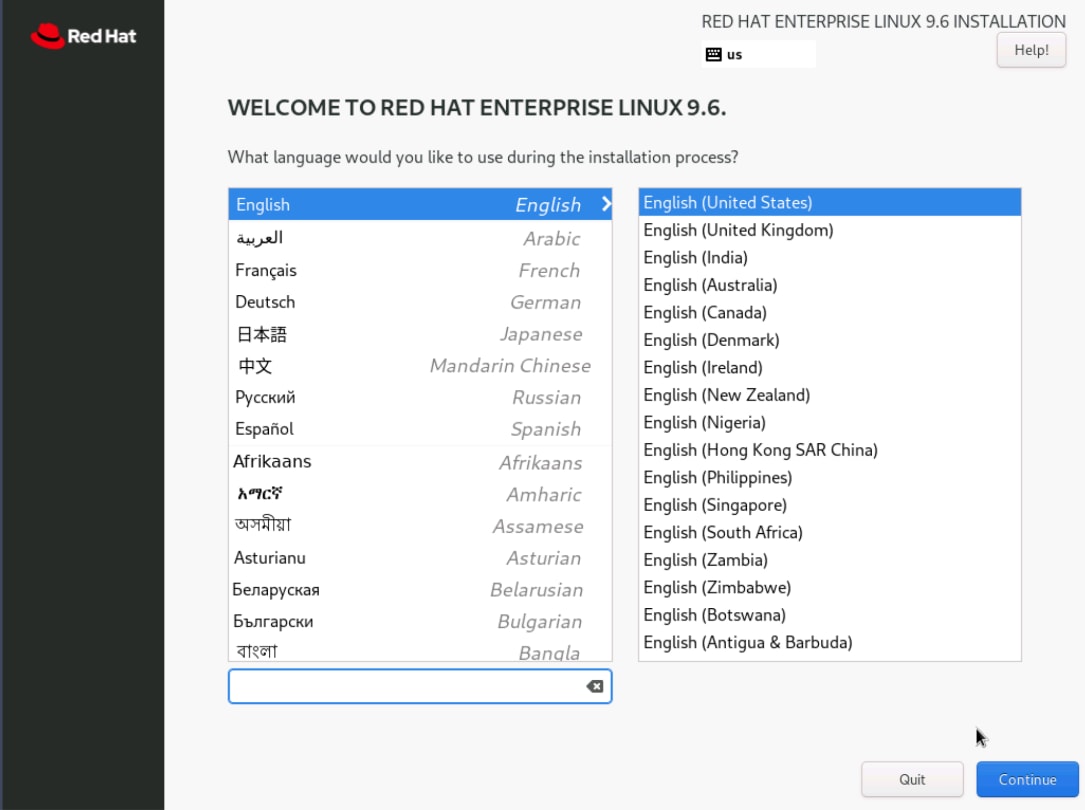
Task: Select English (Denmark) locale
Action: point(830,340)
